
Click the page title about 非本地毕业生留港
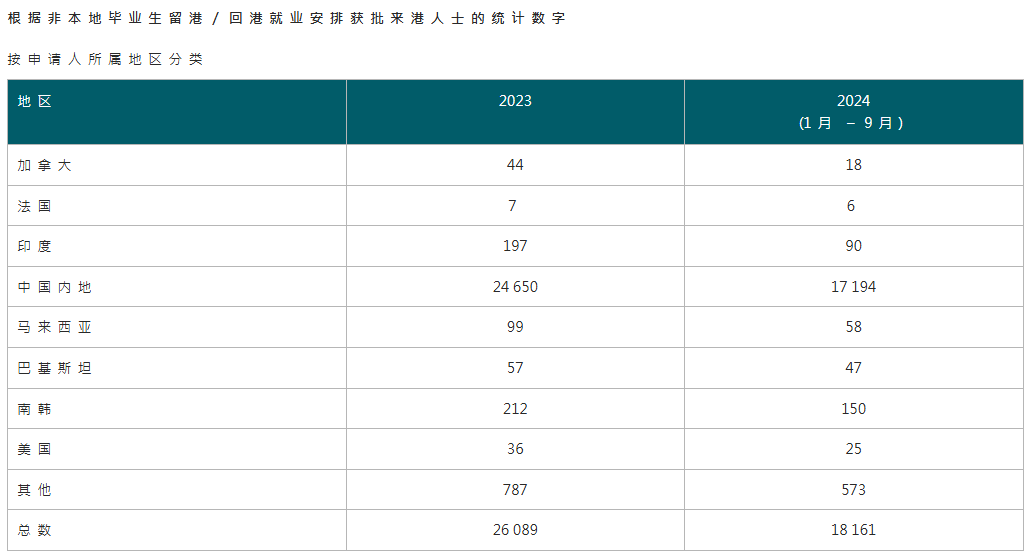coord(286,18)
